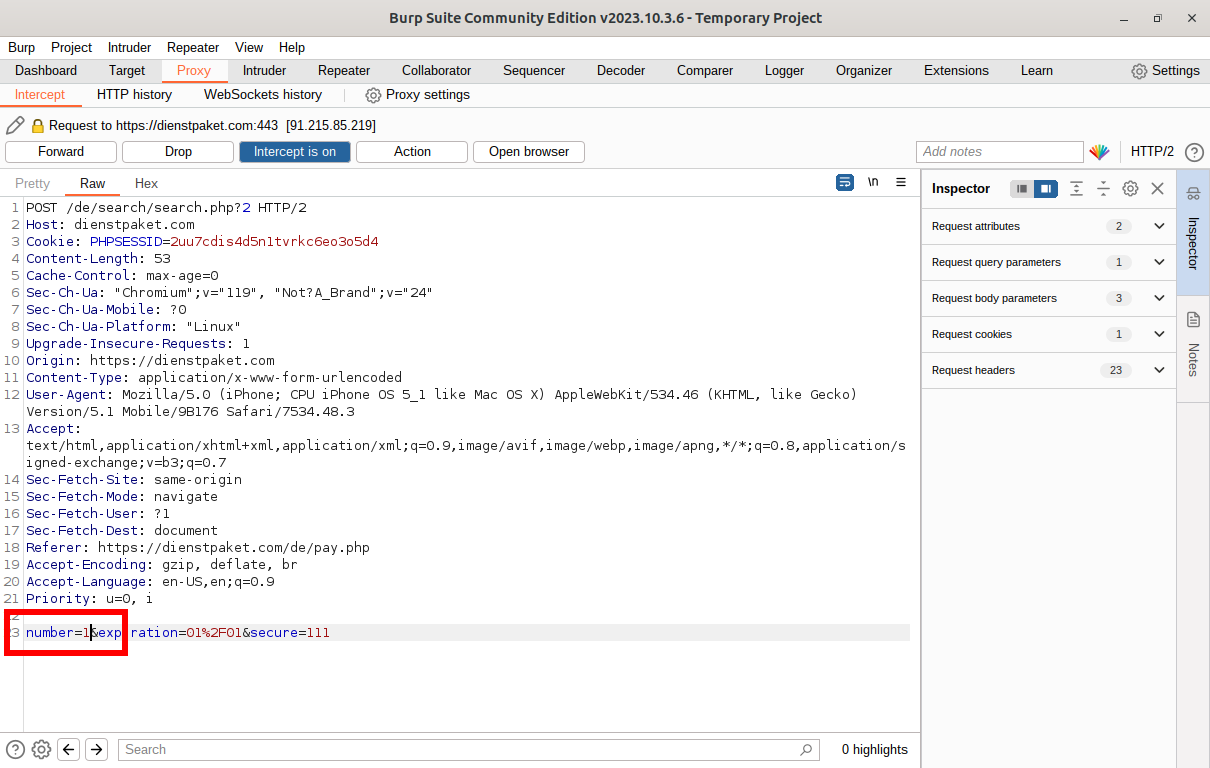Turn off the Intercept is on toggle
The width and height of the screenshot is (1210, 768).
tap(294, 152)
